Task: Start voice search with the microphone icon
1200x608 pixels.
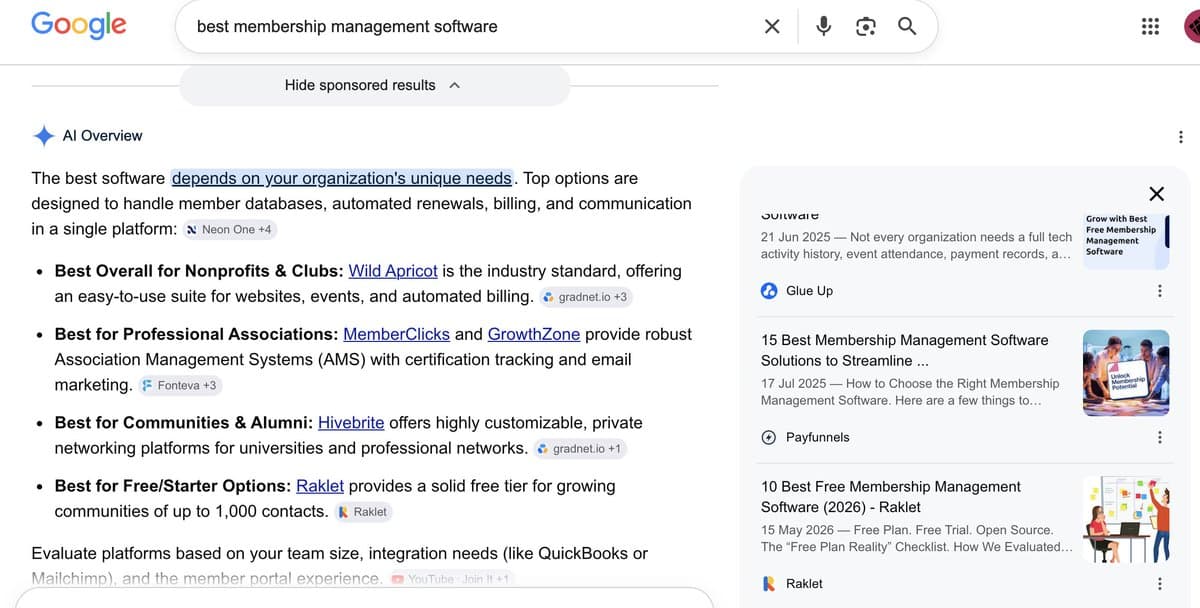Action: tap(824, 27)
